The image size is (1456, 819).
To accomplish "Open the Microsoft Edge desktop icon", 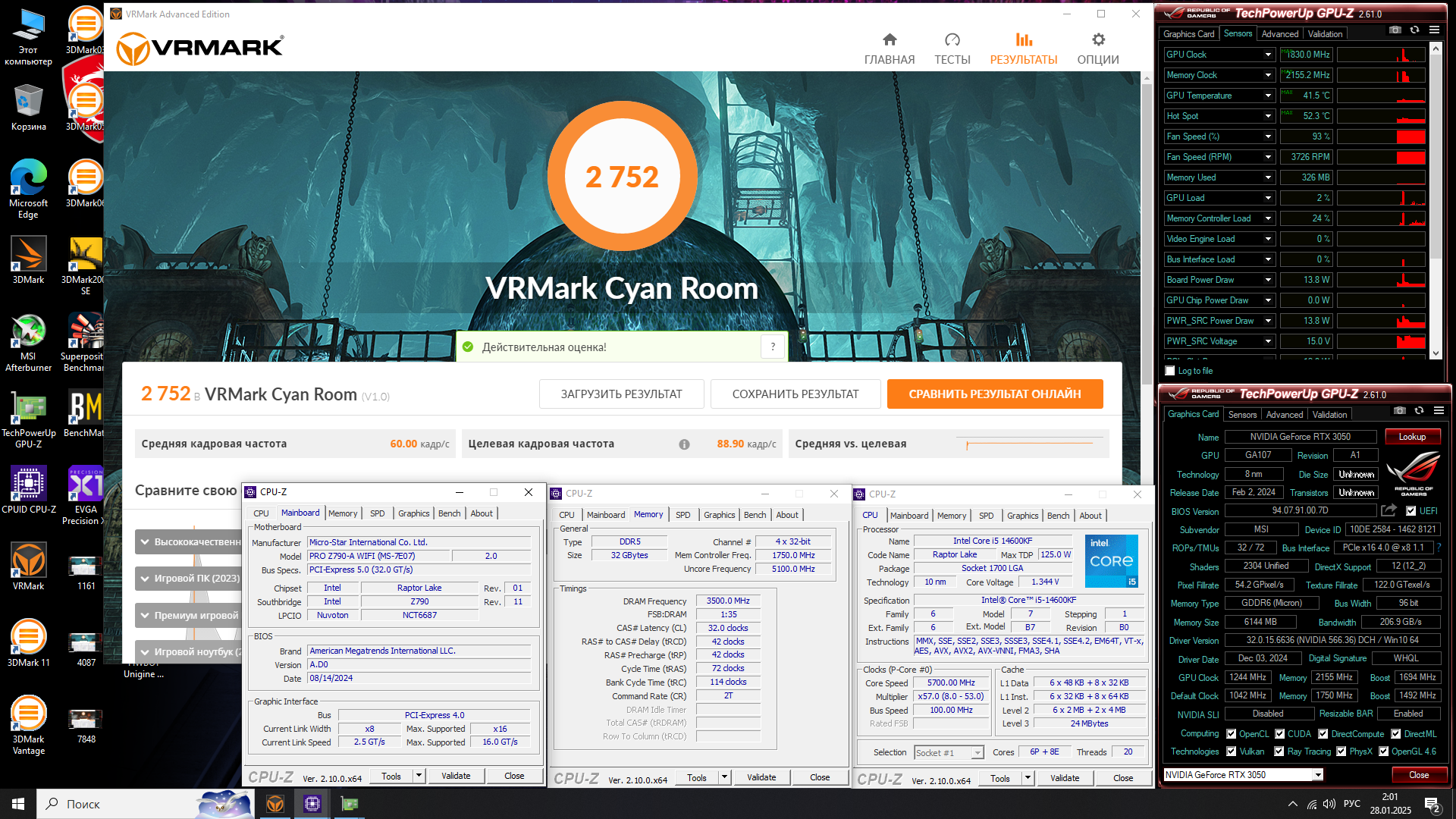I will point(28,189).
